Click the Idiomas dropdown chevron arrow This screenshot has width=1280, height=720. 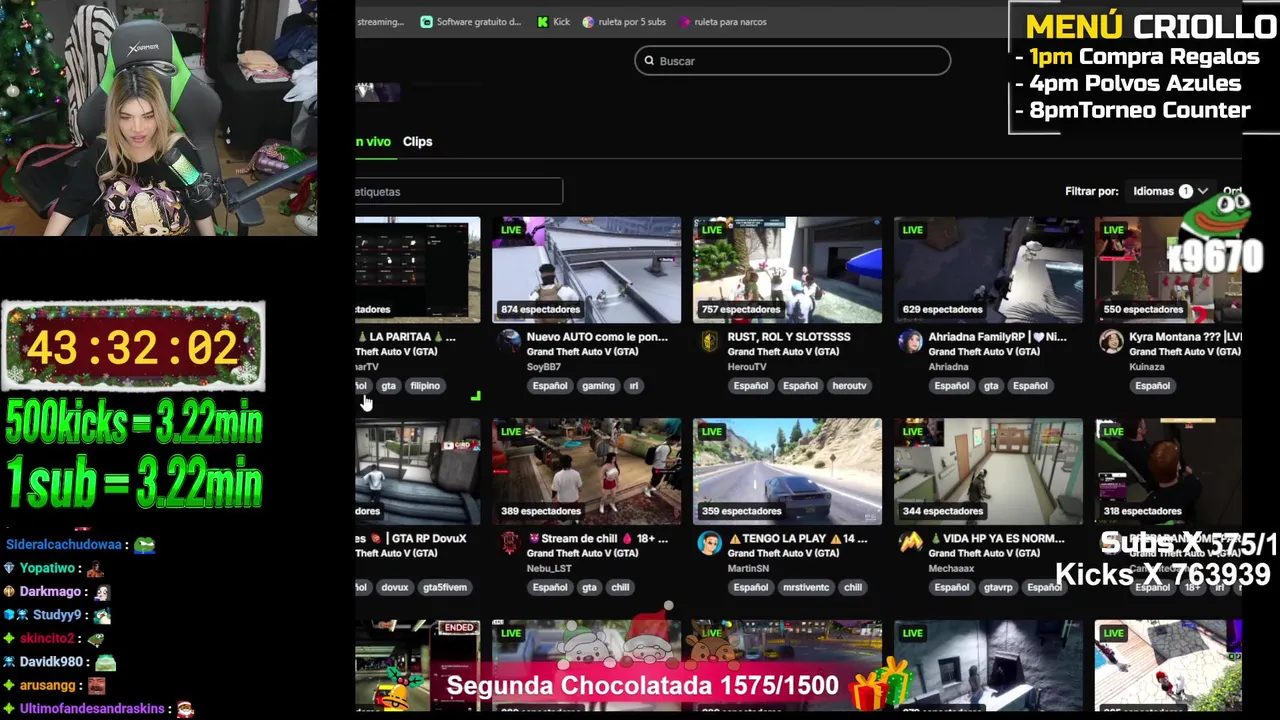point(1202,191)
